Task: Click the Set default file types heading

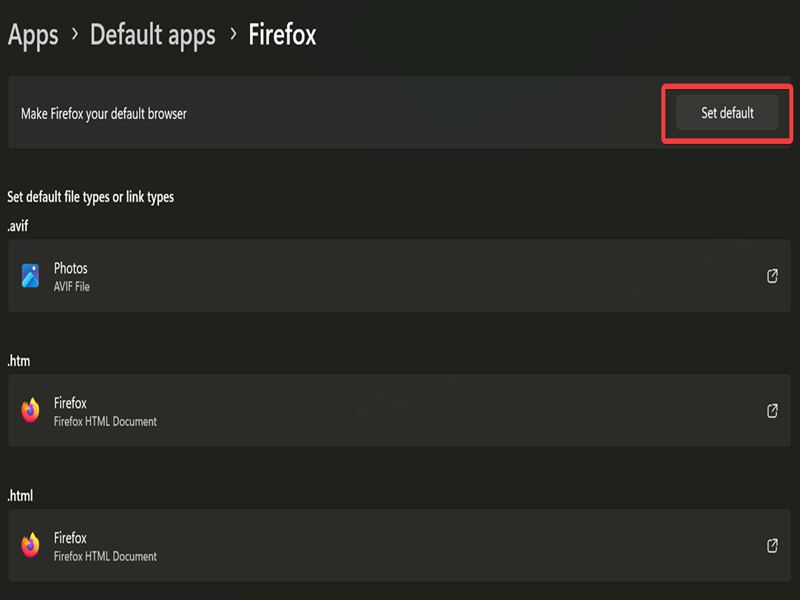Action: (91, 197)
